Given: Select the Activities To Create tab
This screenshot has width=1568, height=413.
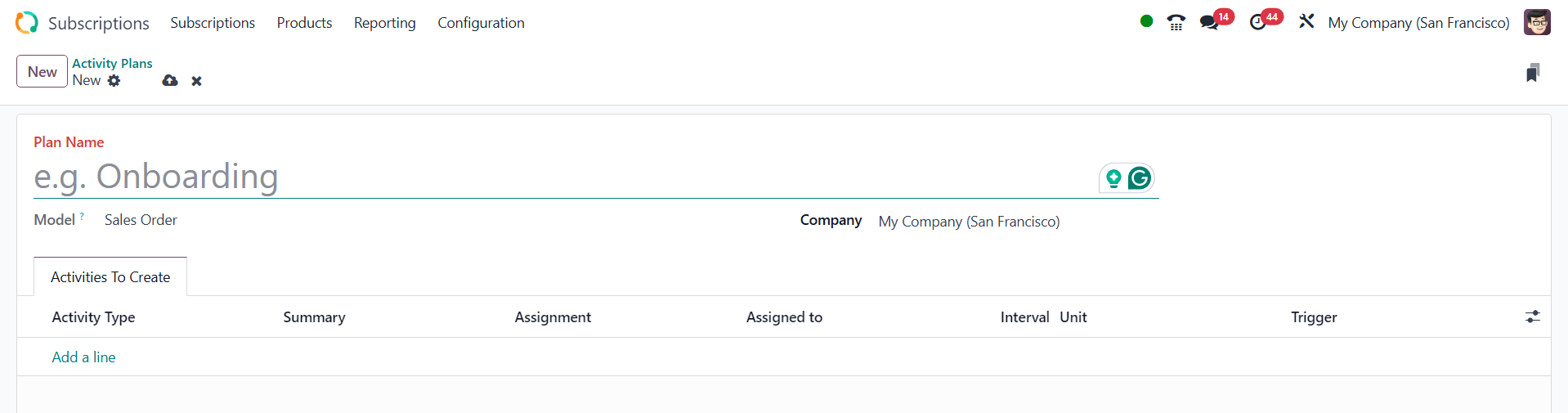Looking at the screenshot, I should [110, 277].
